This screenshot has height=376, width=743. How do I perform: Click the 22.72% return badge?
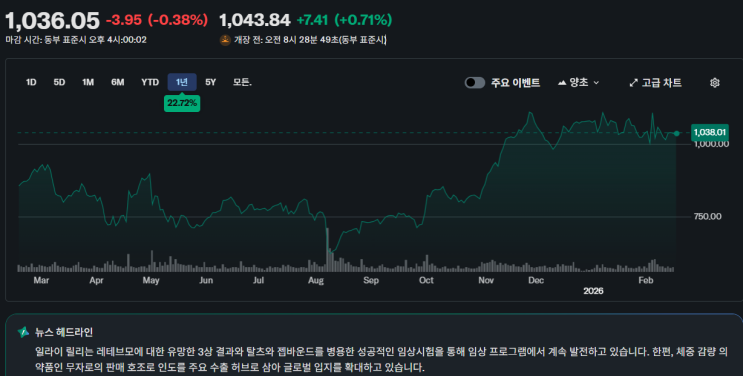(182, 103)
